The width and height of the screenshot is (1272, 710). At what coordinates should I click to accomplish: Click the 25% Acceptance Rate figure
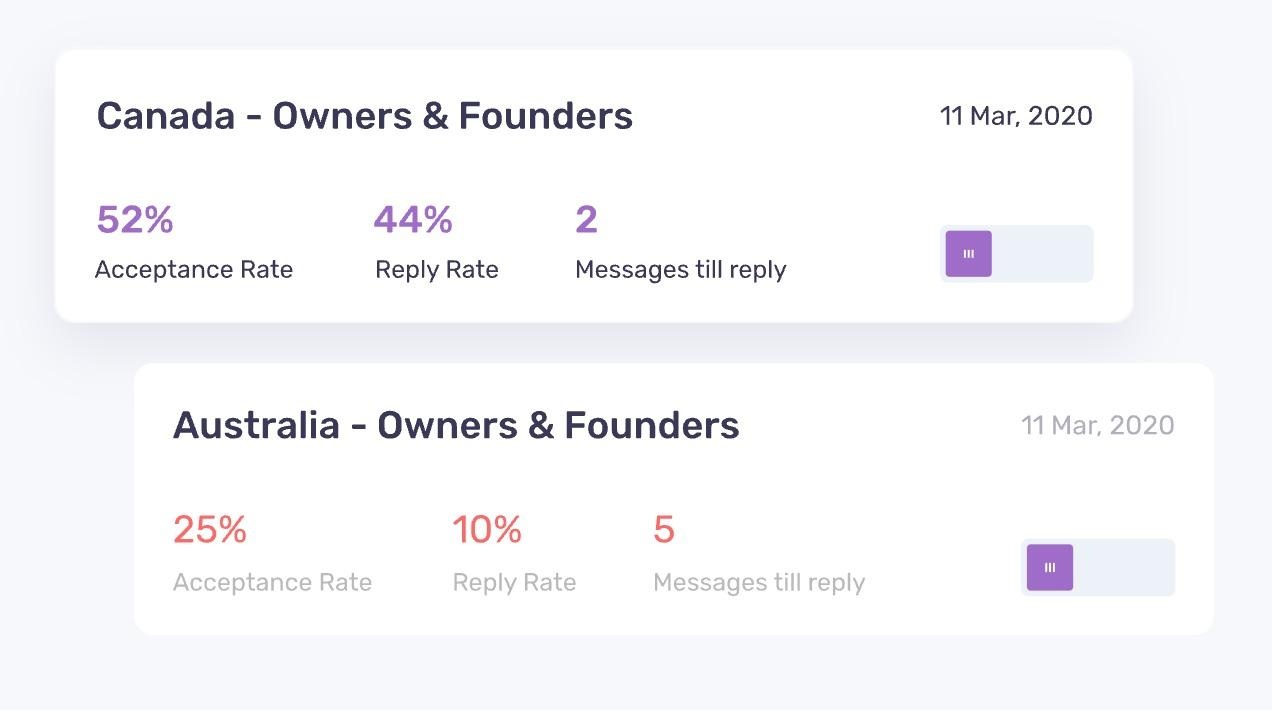pos(210,529)
